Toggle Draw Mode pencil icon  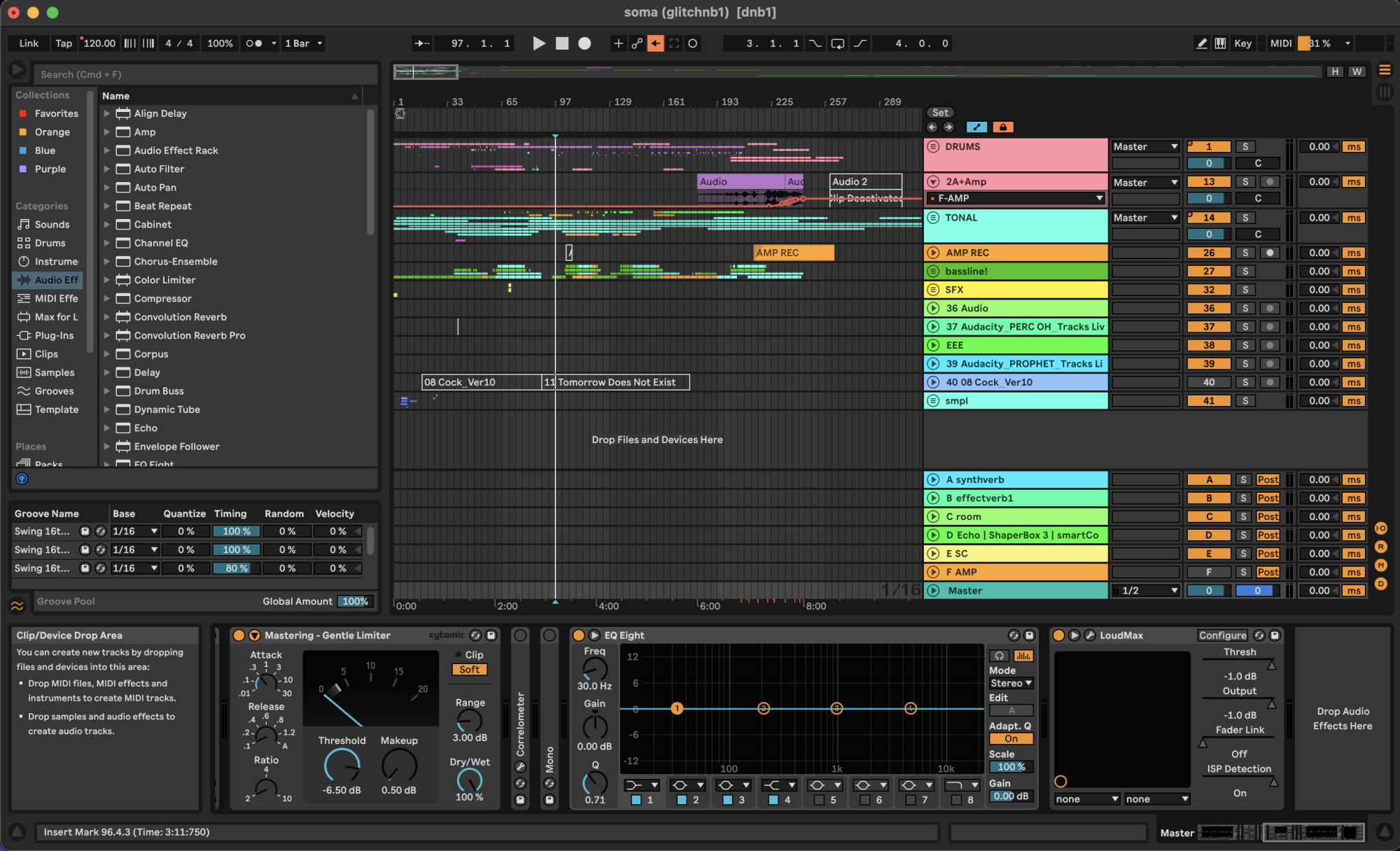1202,43
